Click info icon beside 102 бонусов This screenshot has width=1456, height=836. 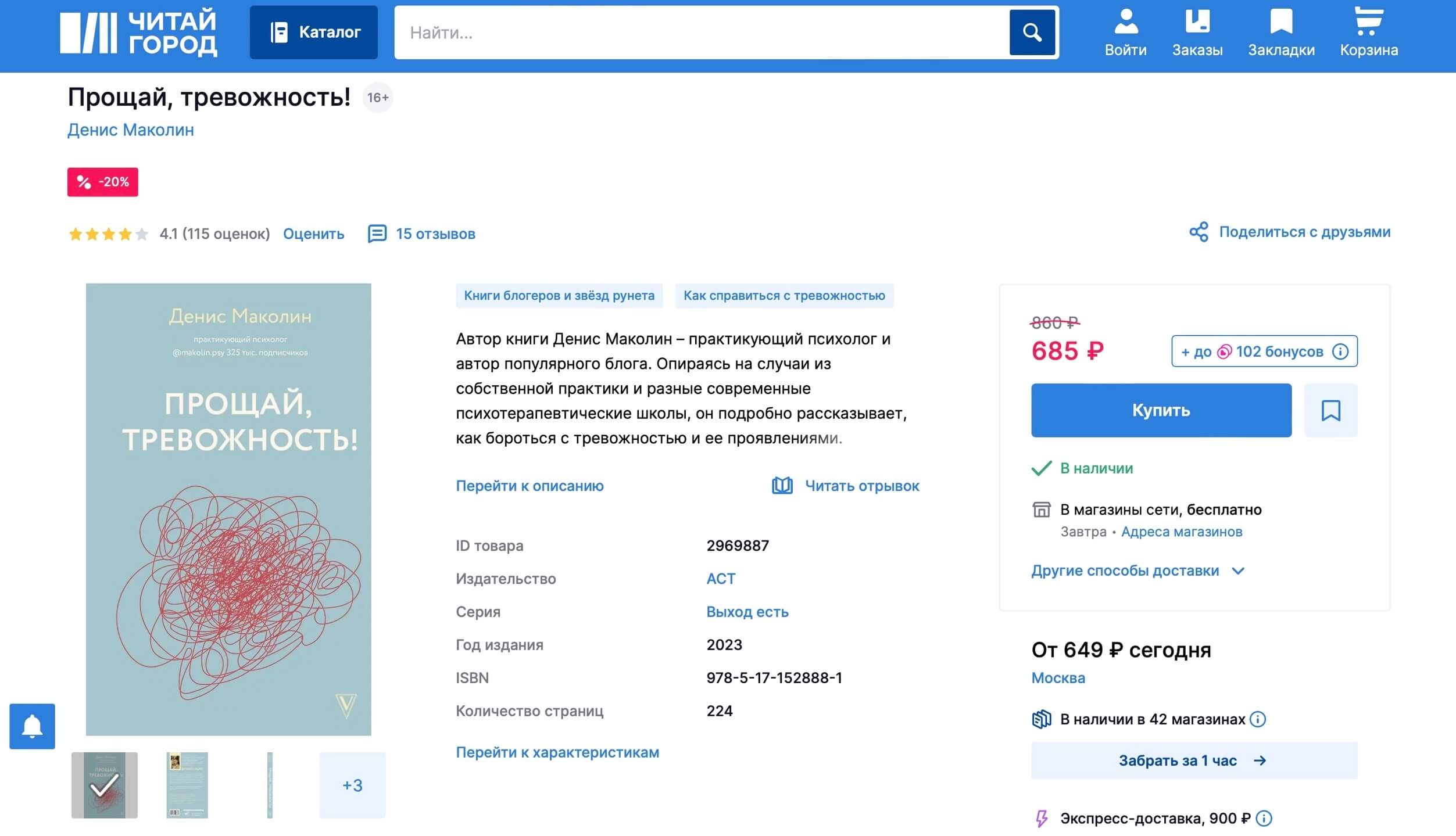coord(1340,351)
